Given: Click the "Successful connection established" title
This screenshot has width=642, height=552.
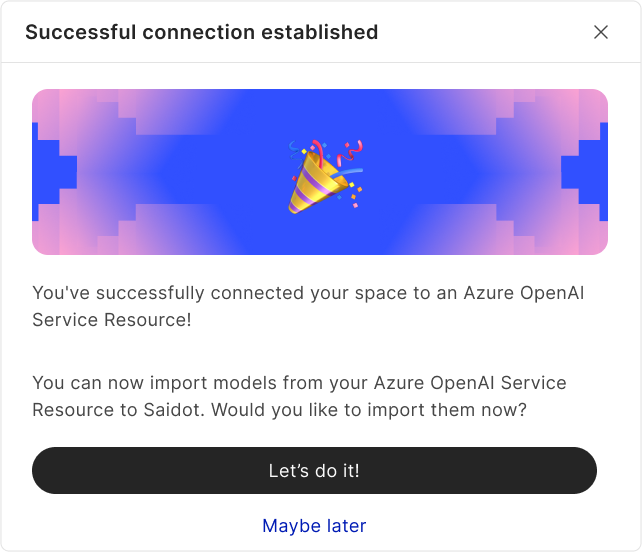Looking at the screenshot, I should click(201, 32).
